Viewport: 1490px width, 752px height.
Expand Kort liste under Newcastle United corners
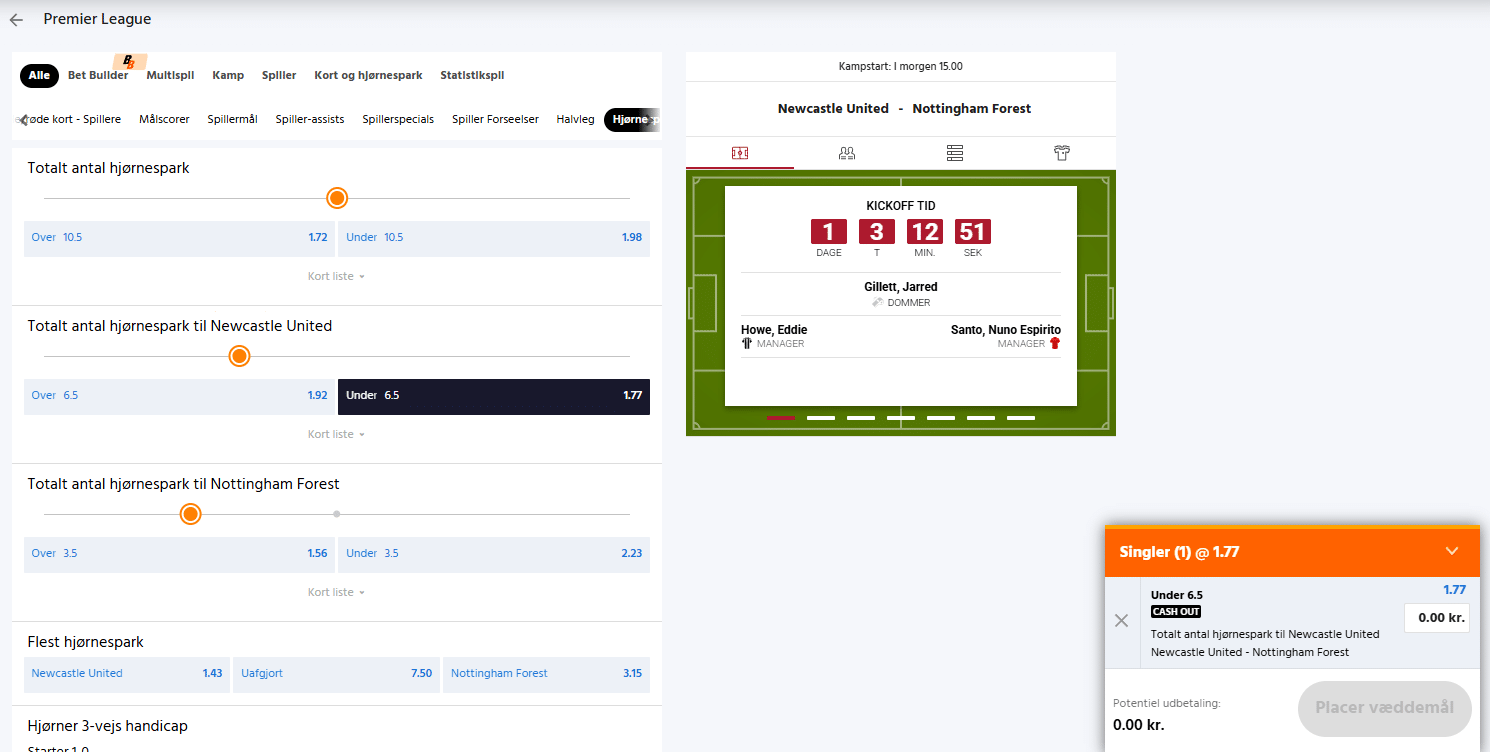coord(336,434)
